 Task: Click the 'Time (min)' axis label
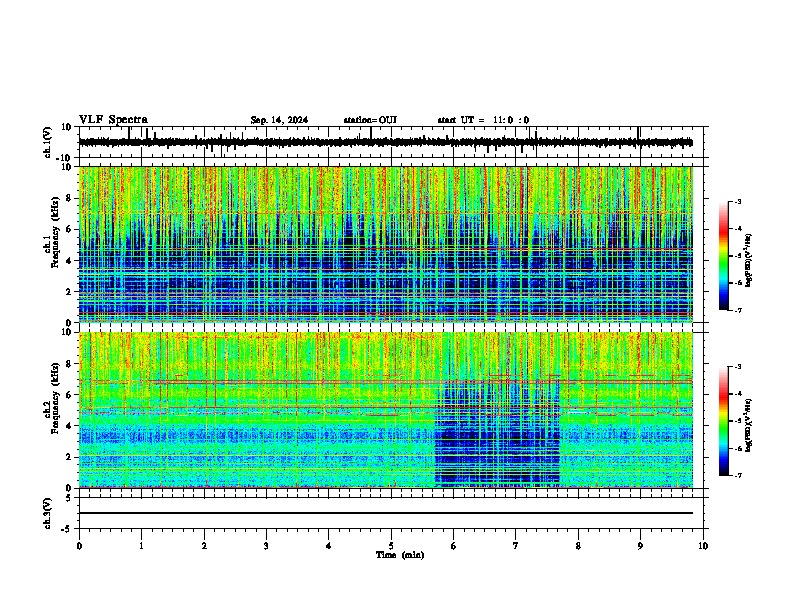pyautogui.click(x=400, y=555)
